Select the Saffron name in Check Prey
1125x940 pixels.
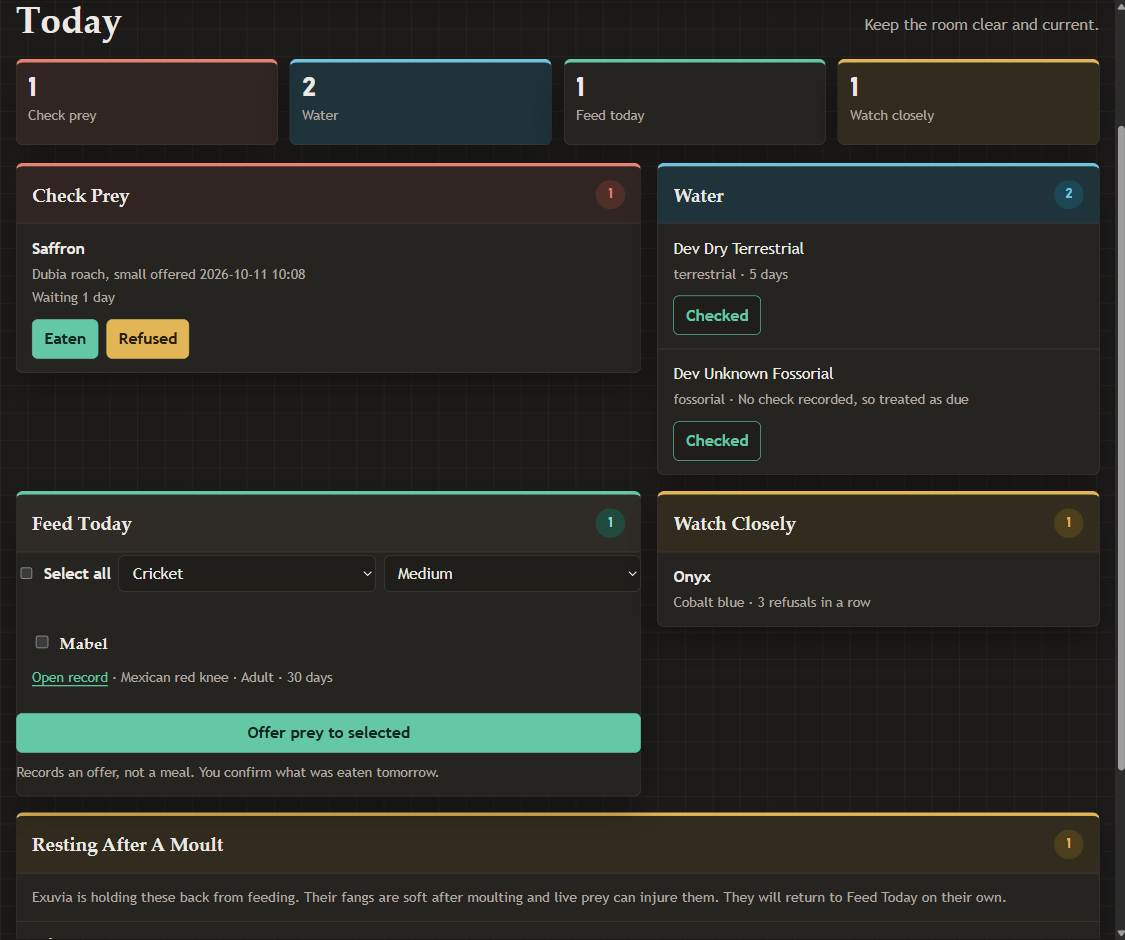coord(58,249)
